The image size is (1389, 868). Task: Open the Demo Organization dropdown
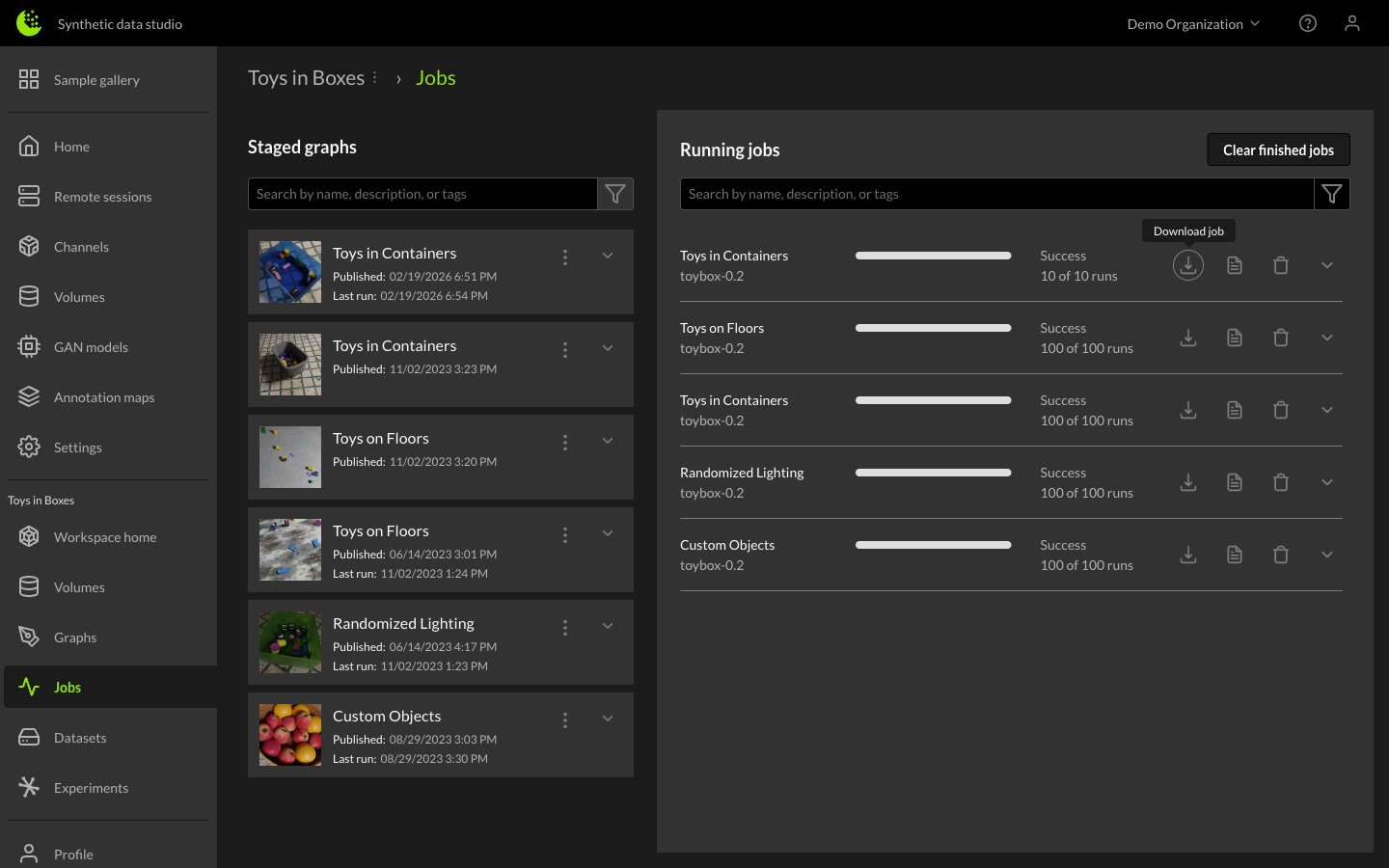1193,24
